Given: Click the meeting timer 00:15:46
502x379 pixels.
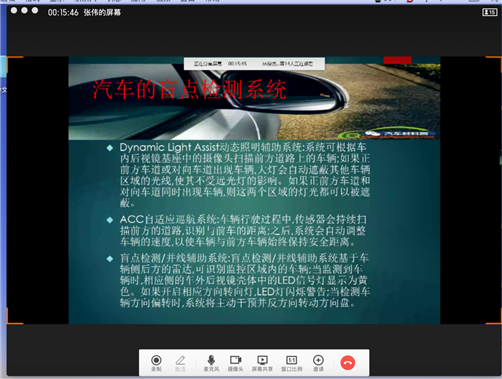Looking at the screenshot, I should [63, 13].
